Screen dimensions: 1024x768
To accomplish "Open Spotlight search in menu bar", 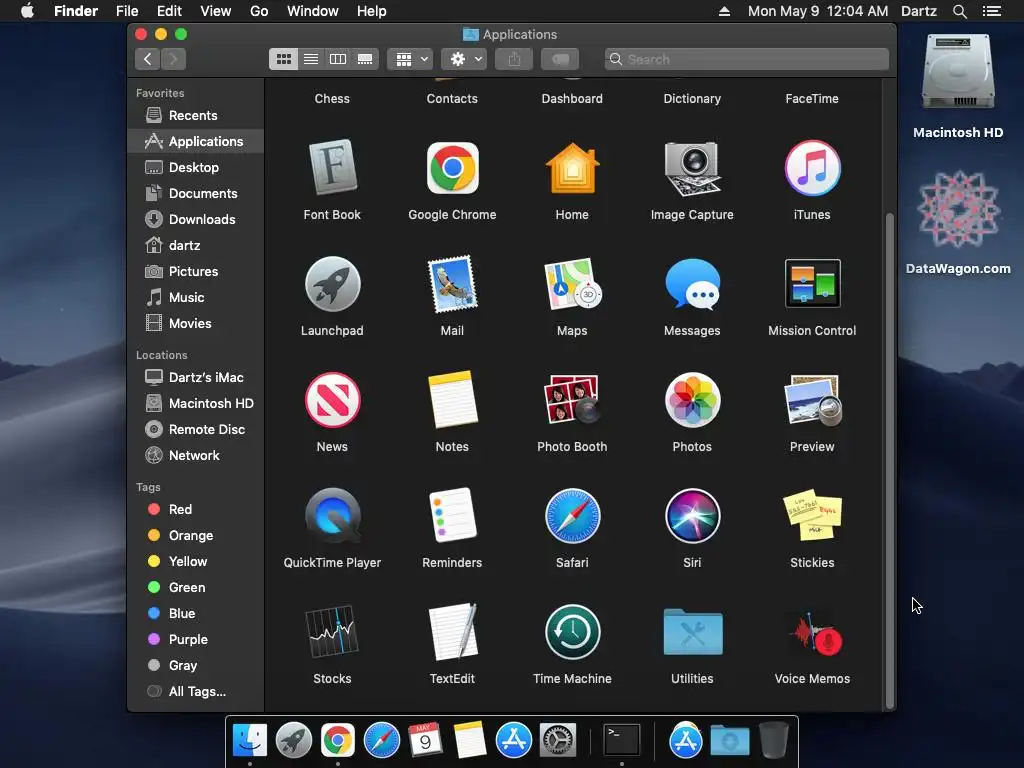I will tap(959, 11).
